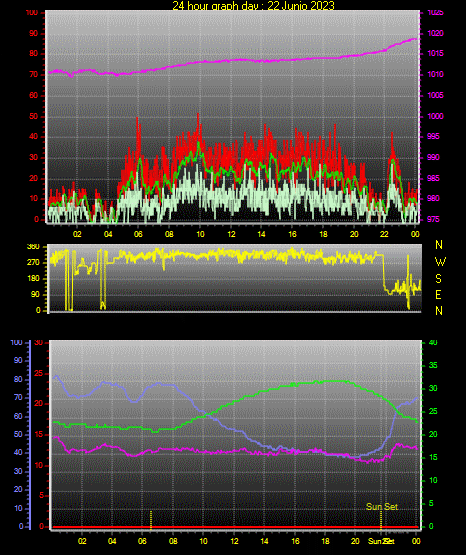Click the yellow sunset marker line near 22

pos(381,520)
